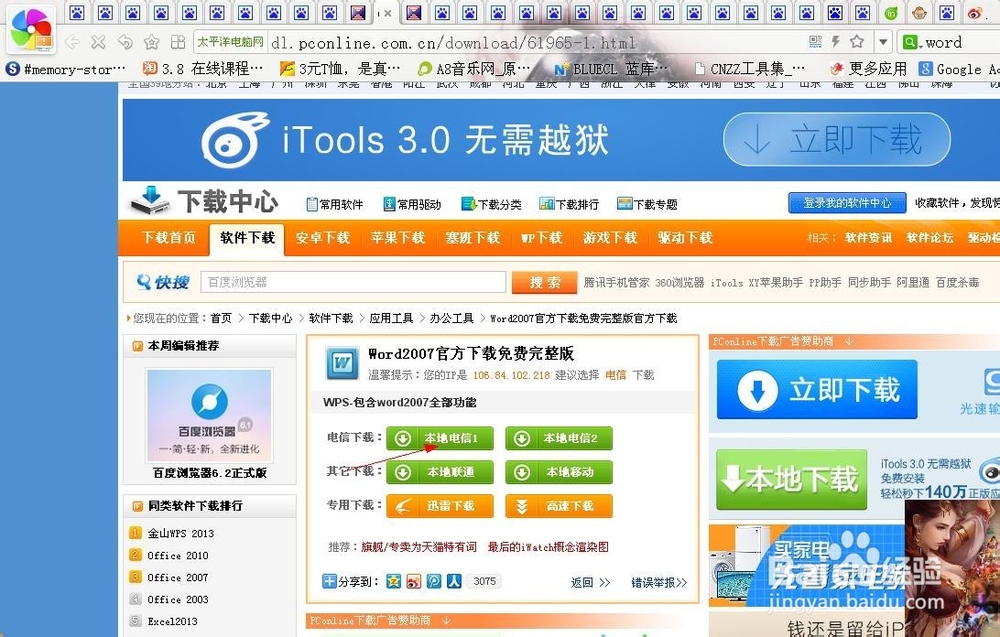Open the '常用软件' link

point(334,204)
